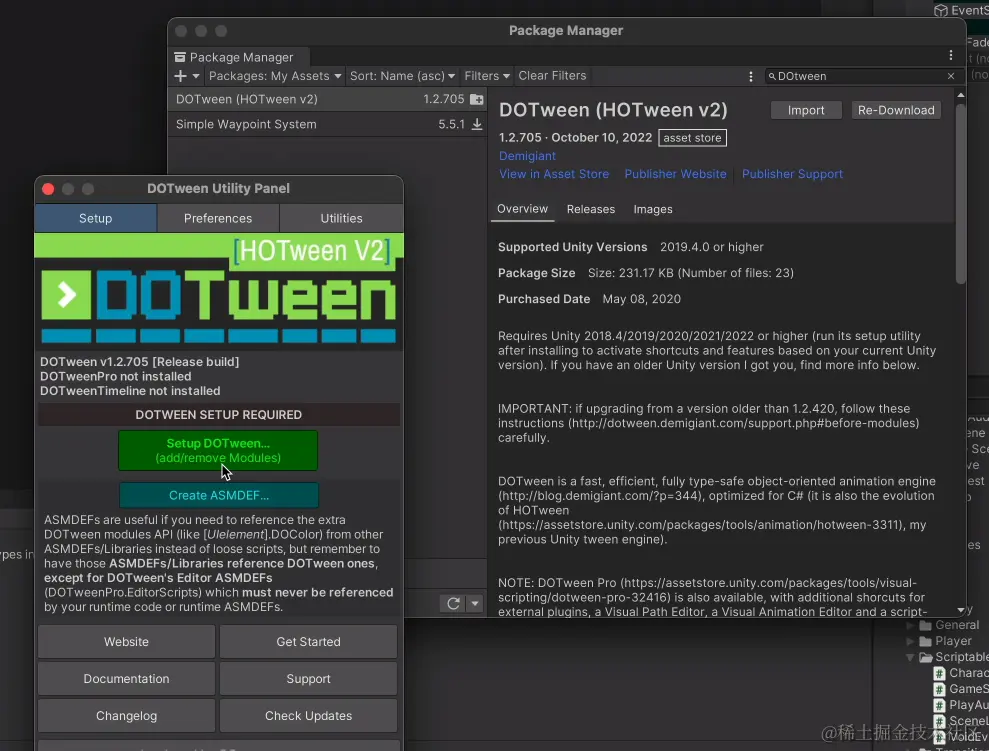The image size is (989, 751).
Task: Click the Scriptable folder icon
Action: click(x=925, y=658)
